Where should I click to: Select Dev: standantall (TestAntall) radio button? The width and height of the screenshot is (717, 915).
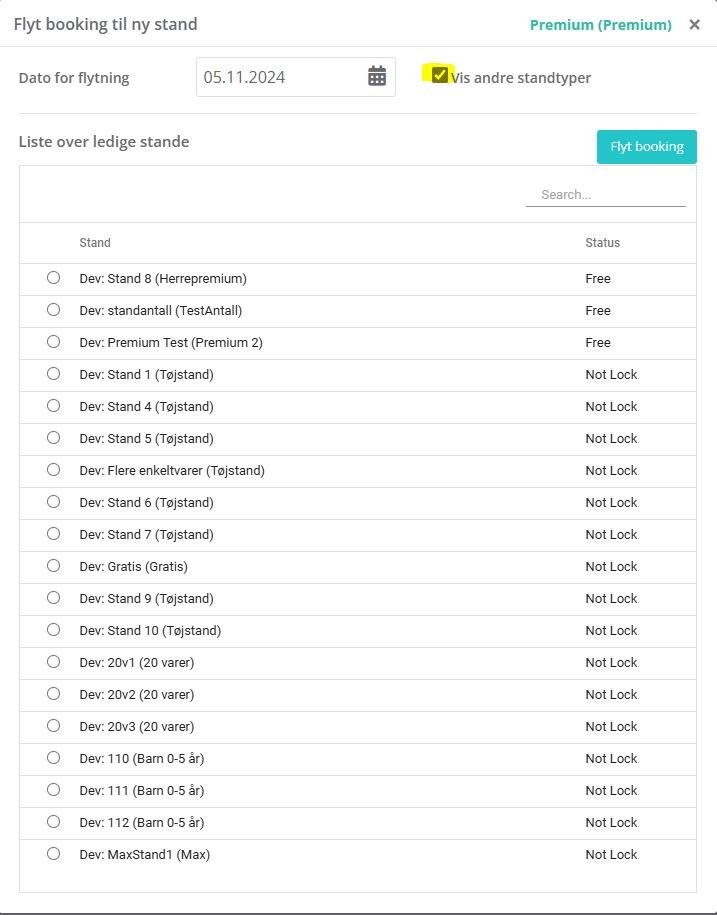[54, 310]
